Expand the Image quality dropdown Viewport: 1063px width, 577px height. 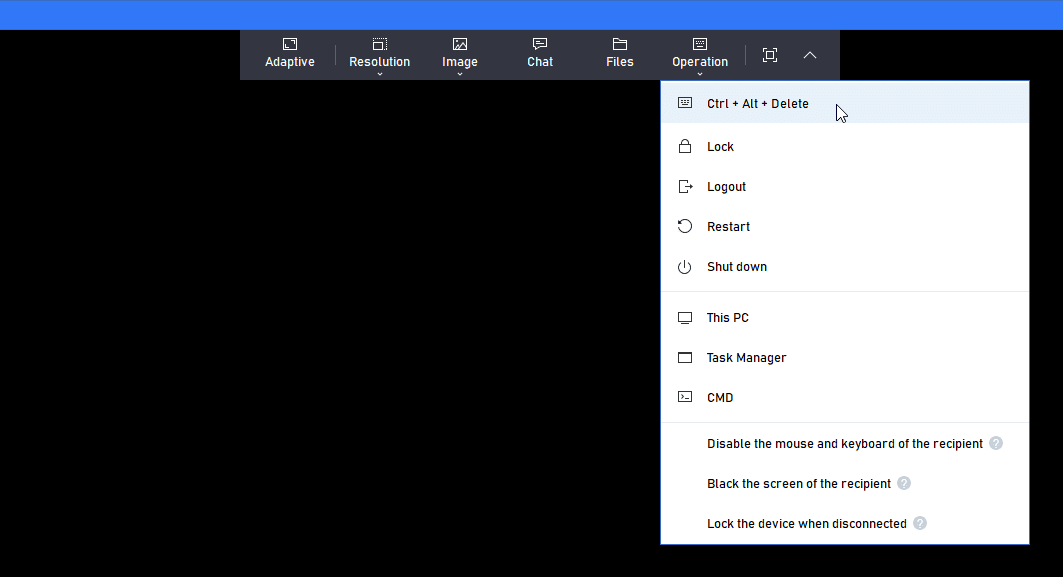460,55
